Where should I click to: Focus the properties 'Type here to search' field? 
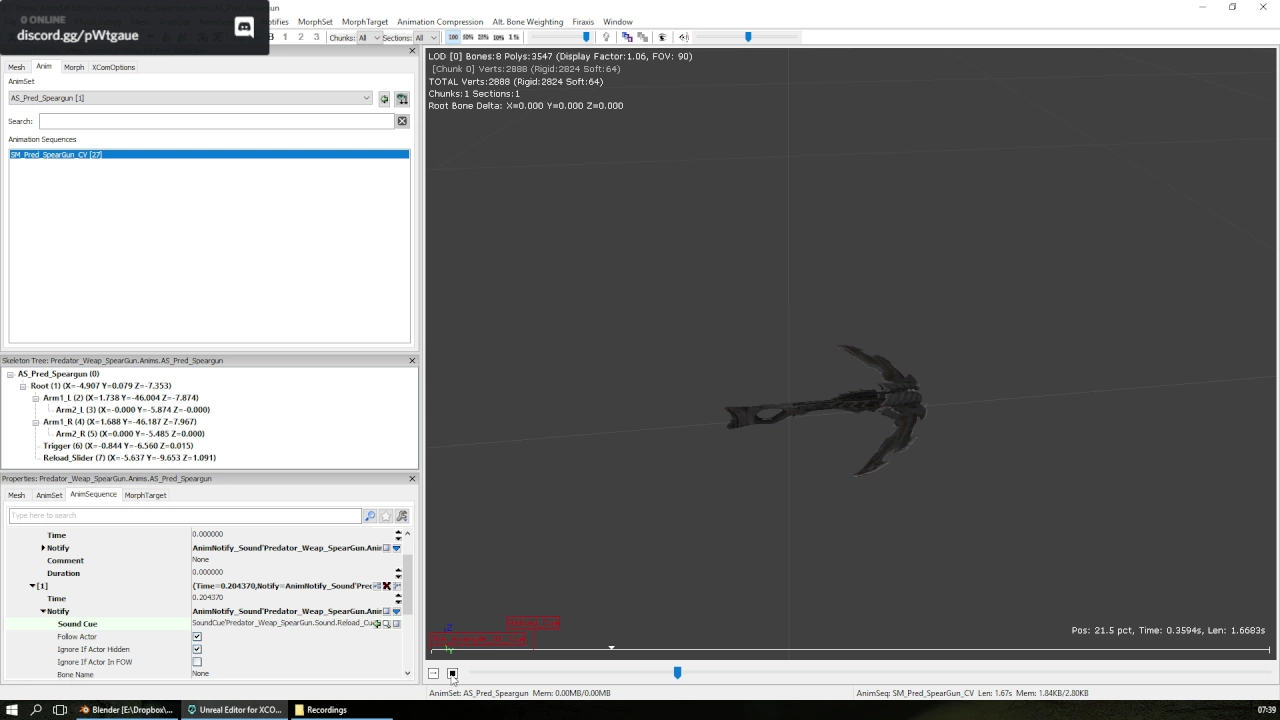(x=185, y=516)
